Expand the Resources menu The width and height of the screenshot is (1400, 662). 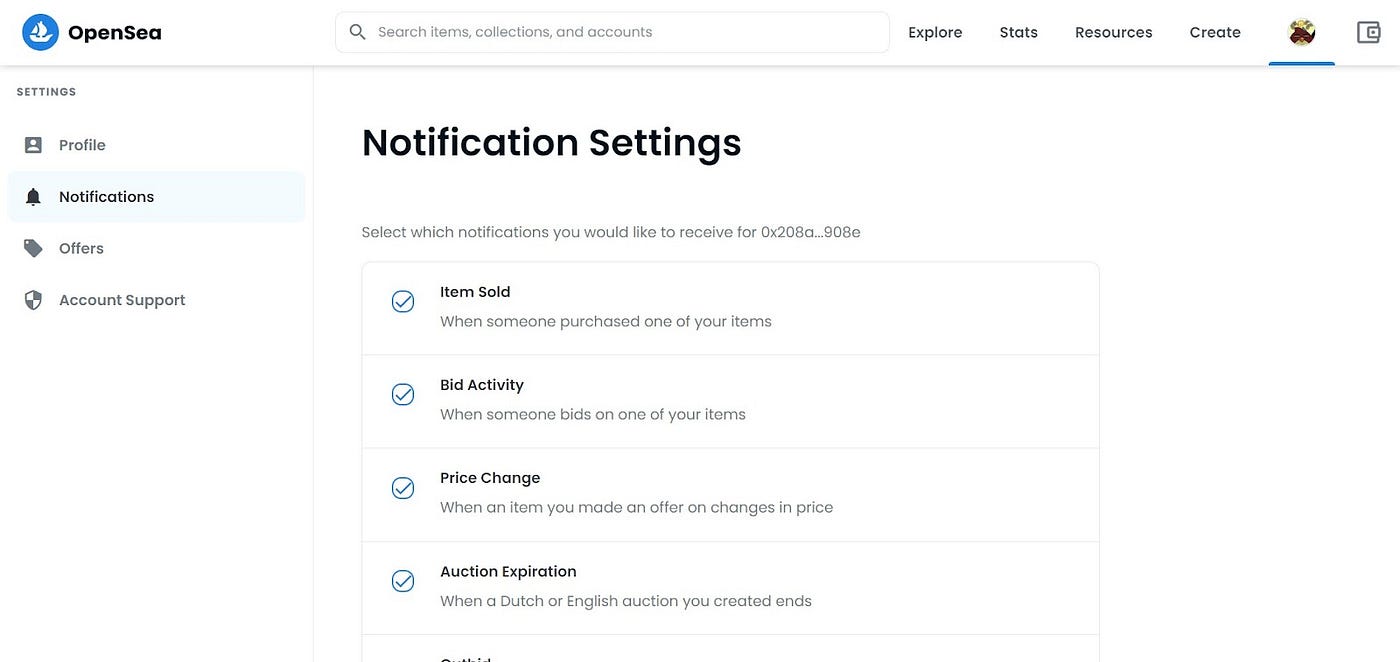point(1113,32)
